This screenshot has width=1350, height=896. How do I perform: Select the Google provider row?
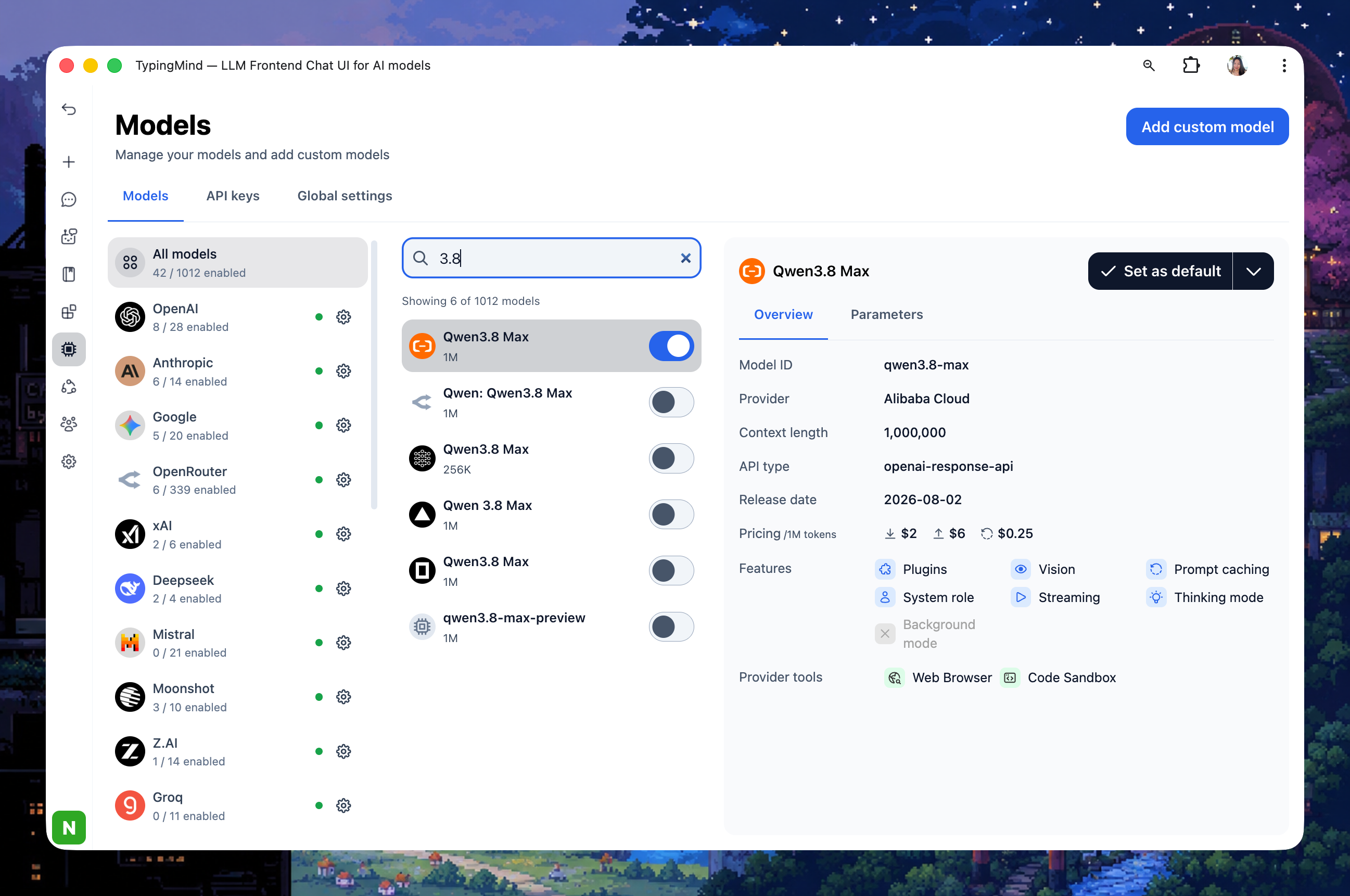pos(238,426)
